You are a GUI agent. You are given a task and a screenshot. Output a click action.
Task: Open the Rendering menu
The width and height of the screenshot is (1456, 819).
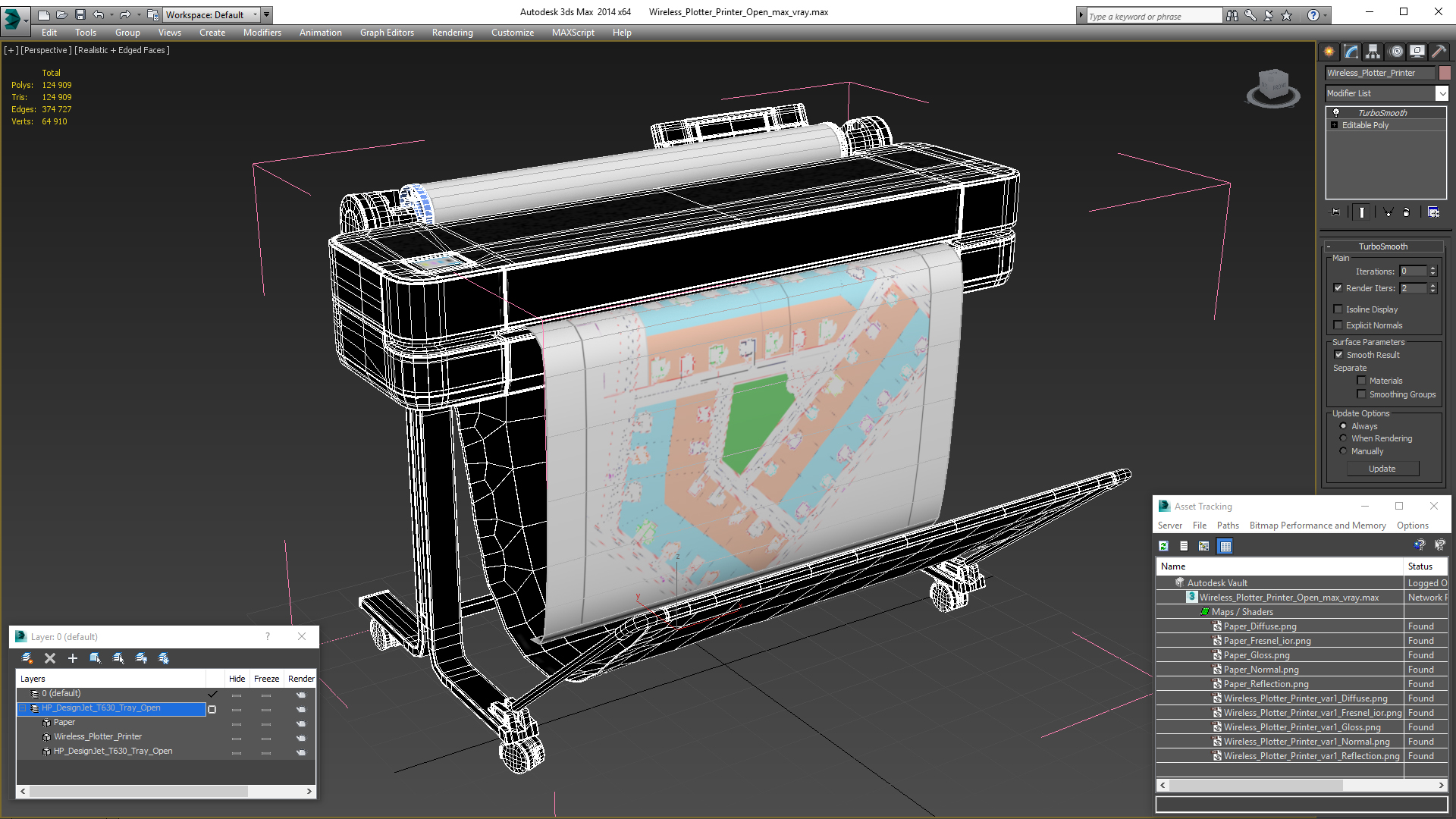[x=452, y=33]
